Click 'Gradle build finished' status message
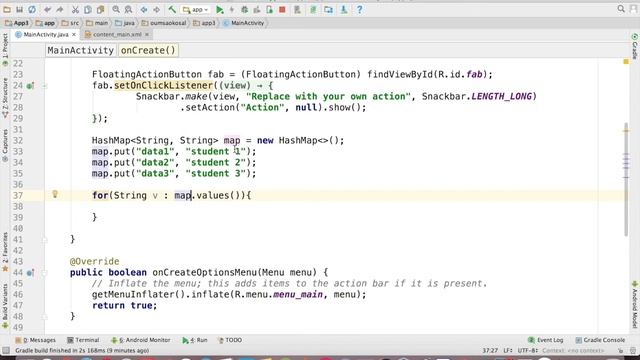This screenshot has height=360, width=640. pos(82,350)
